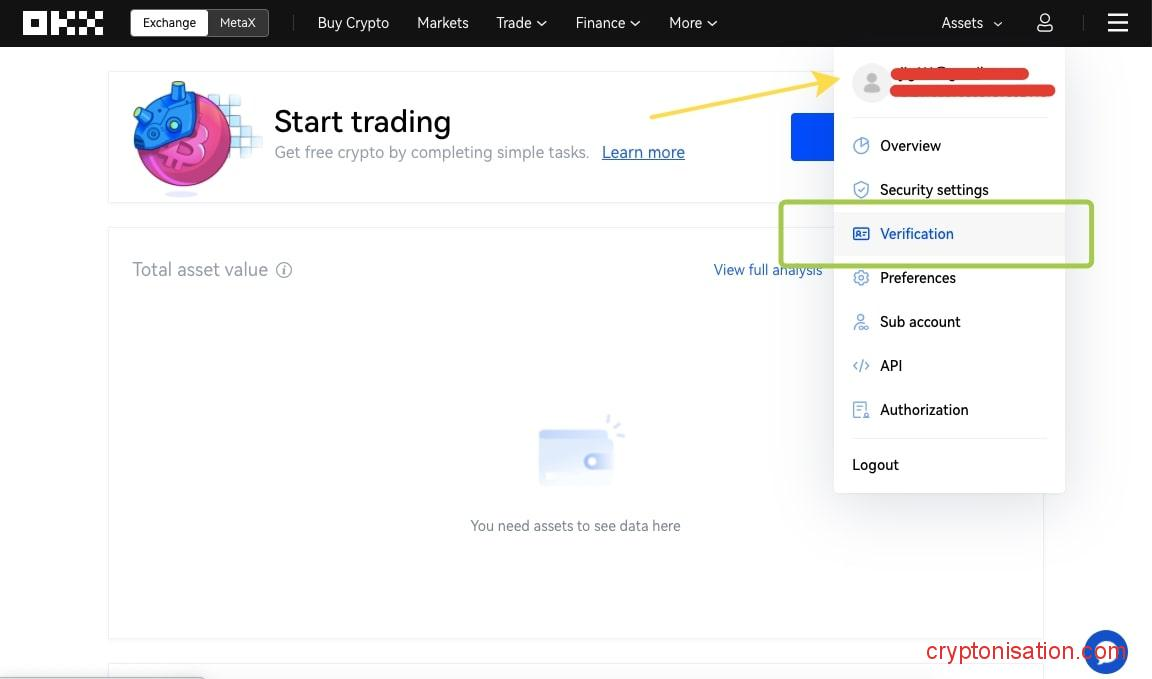The image size is (1152, 679).
Task: Expand the Trade dropdown menu
Action: [521, 23]
